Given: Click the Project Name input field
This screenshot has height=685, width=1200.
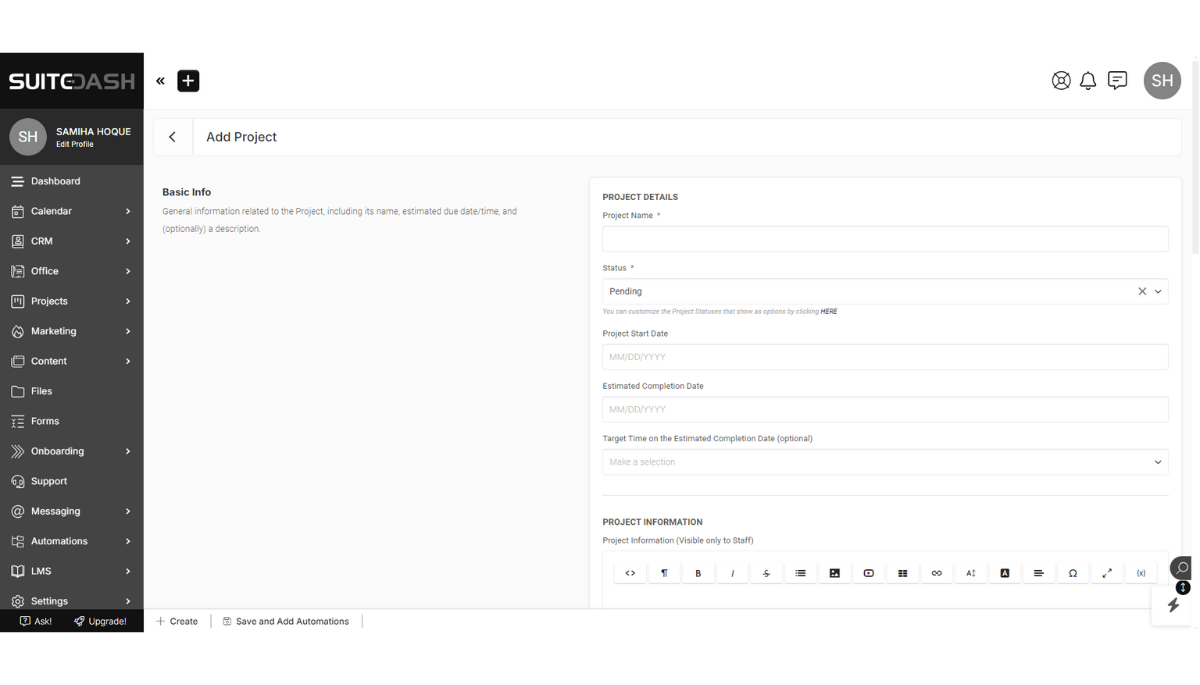Looking at the screenshot, I should click(x=885, y=238).
